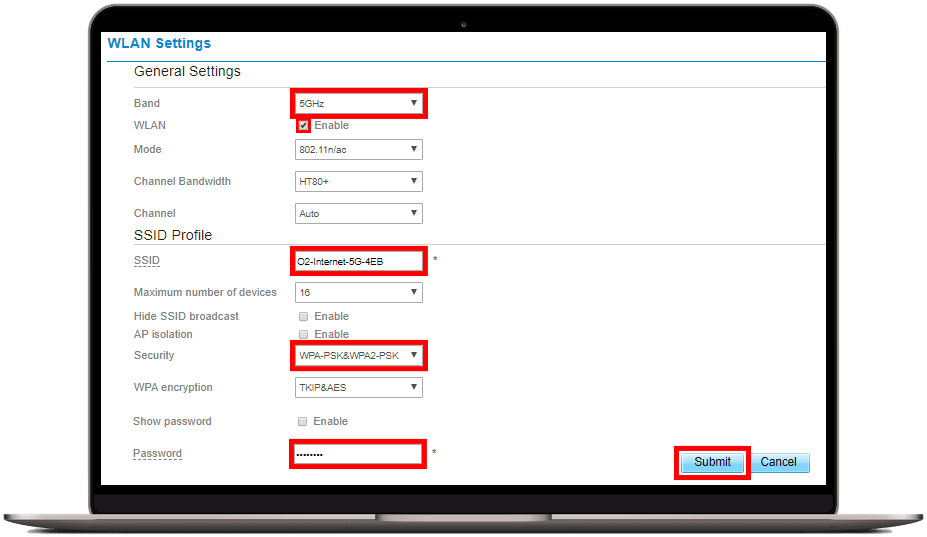Viewport: 927px width, 537px height.
Task: Uncheck the WLAN Enable checkbox
Action: (303, 126)
